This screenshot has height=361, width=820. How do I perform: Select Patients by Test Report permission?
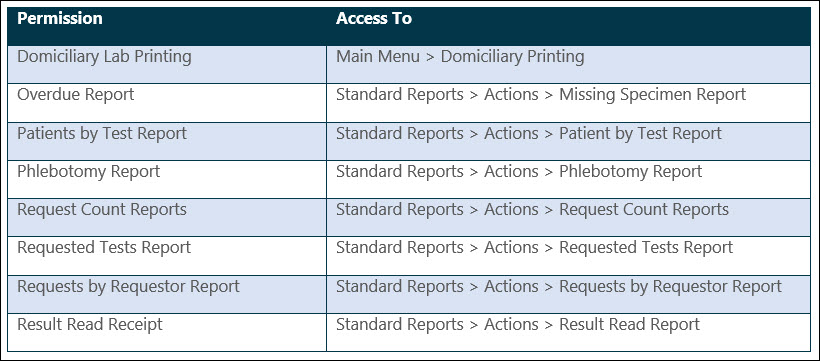(x=102, y=133)
